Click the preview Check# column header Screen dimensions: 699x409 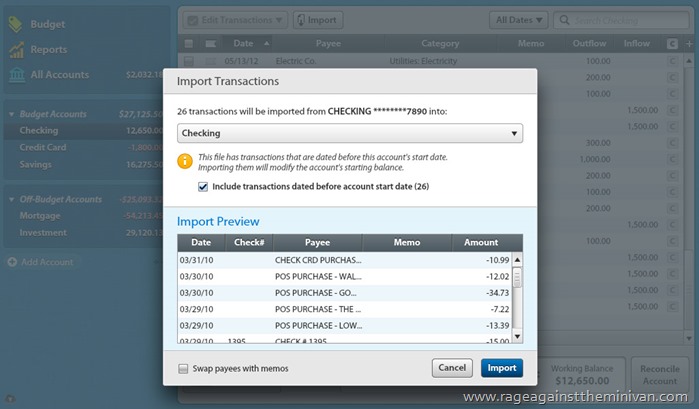(249, 243)
